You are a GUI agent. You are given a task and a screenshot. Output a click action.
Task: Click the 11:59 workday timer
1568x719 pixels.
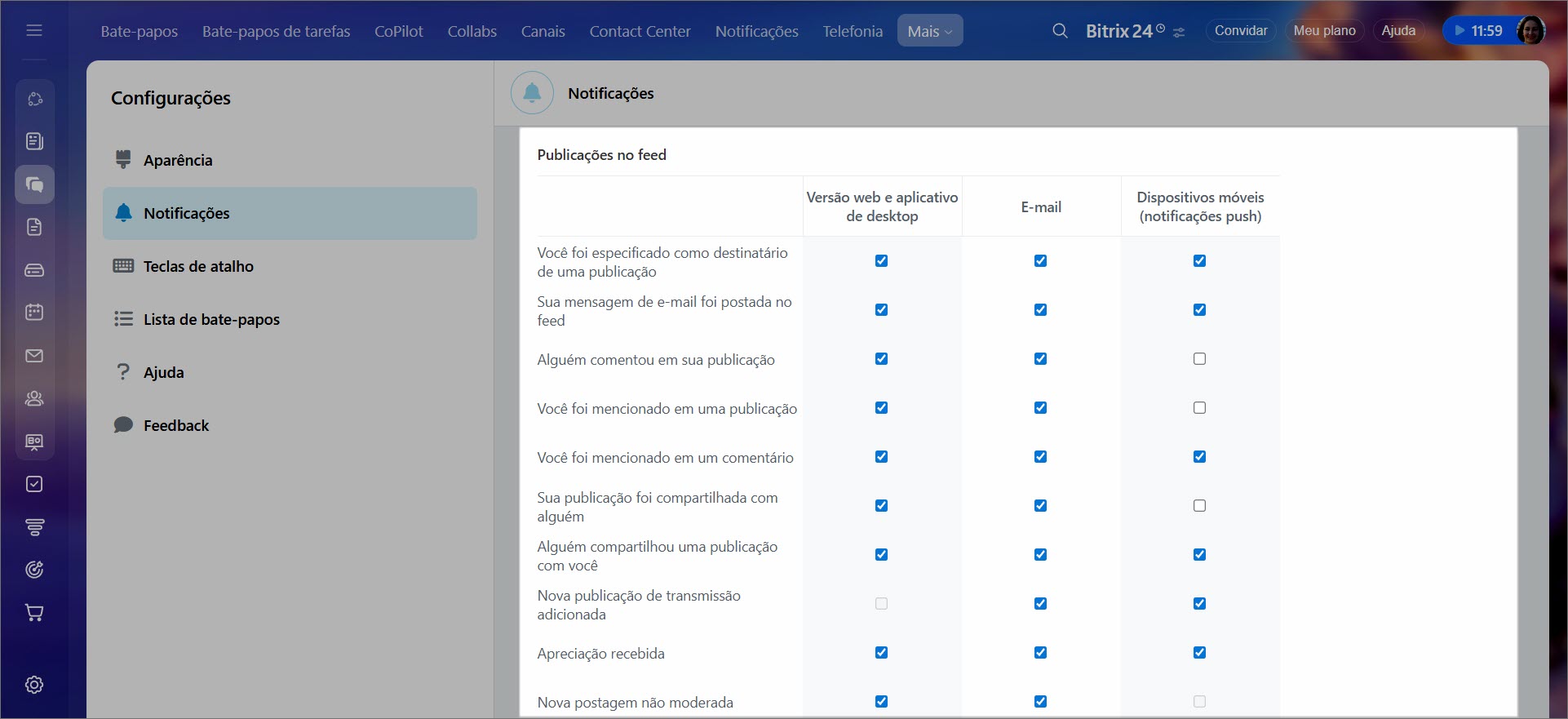[1478, 31]
